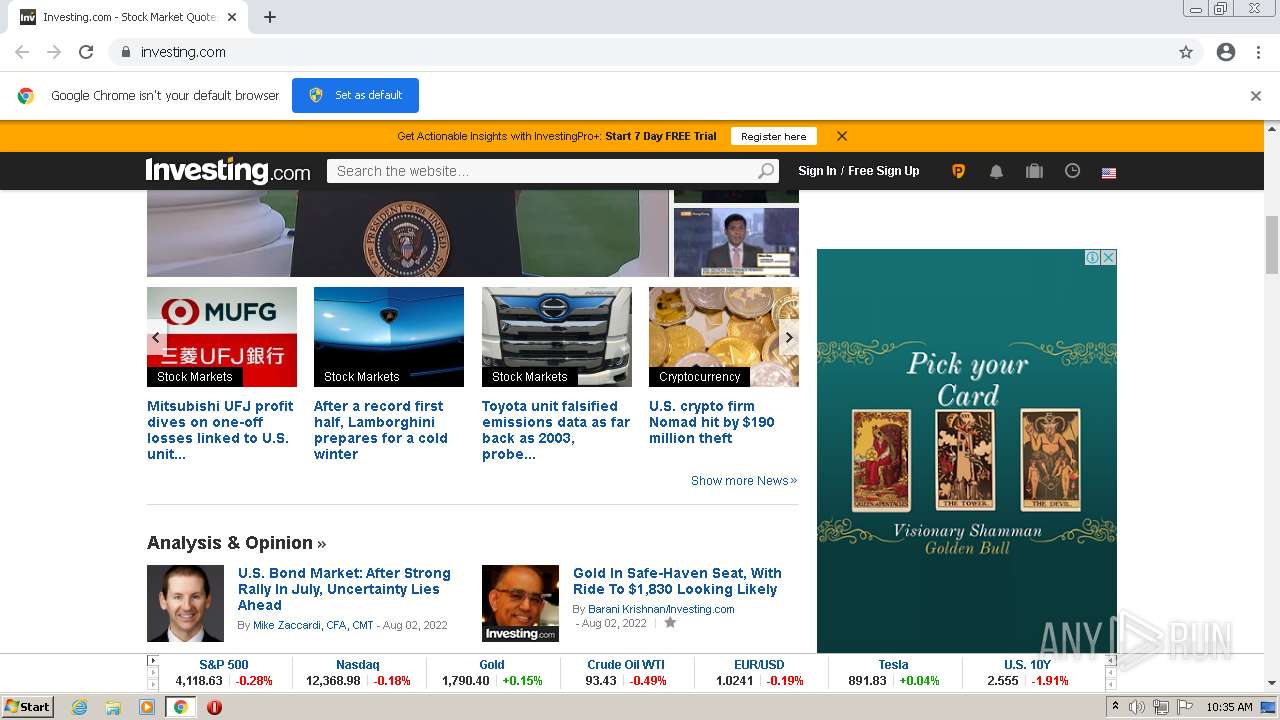The height and width of the screenshot is (720, 1280).
Task: Select Nasdaq in ticker bar
Action: click(x=358, y=664)
